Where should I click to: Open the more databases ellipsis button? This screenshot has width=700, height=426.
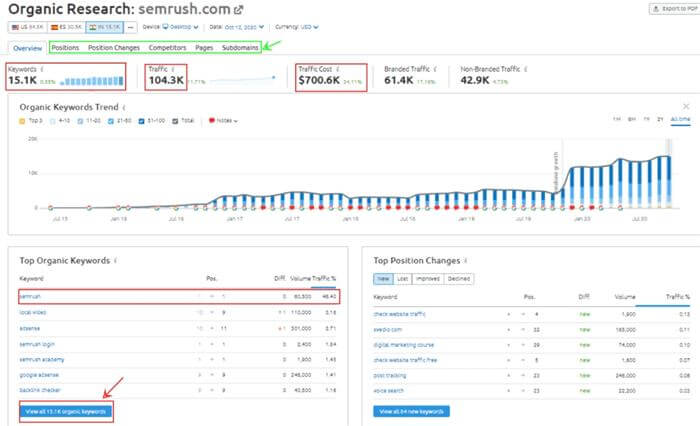click(x=130, y=27)
